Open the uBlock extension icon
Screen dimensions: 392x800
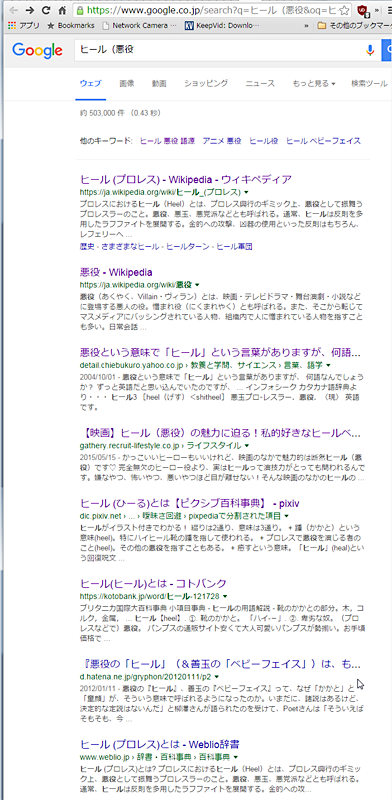coord(362,10)
